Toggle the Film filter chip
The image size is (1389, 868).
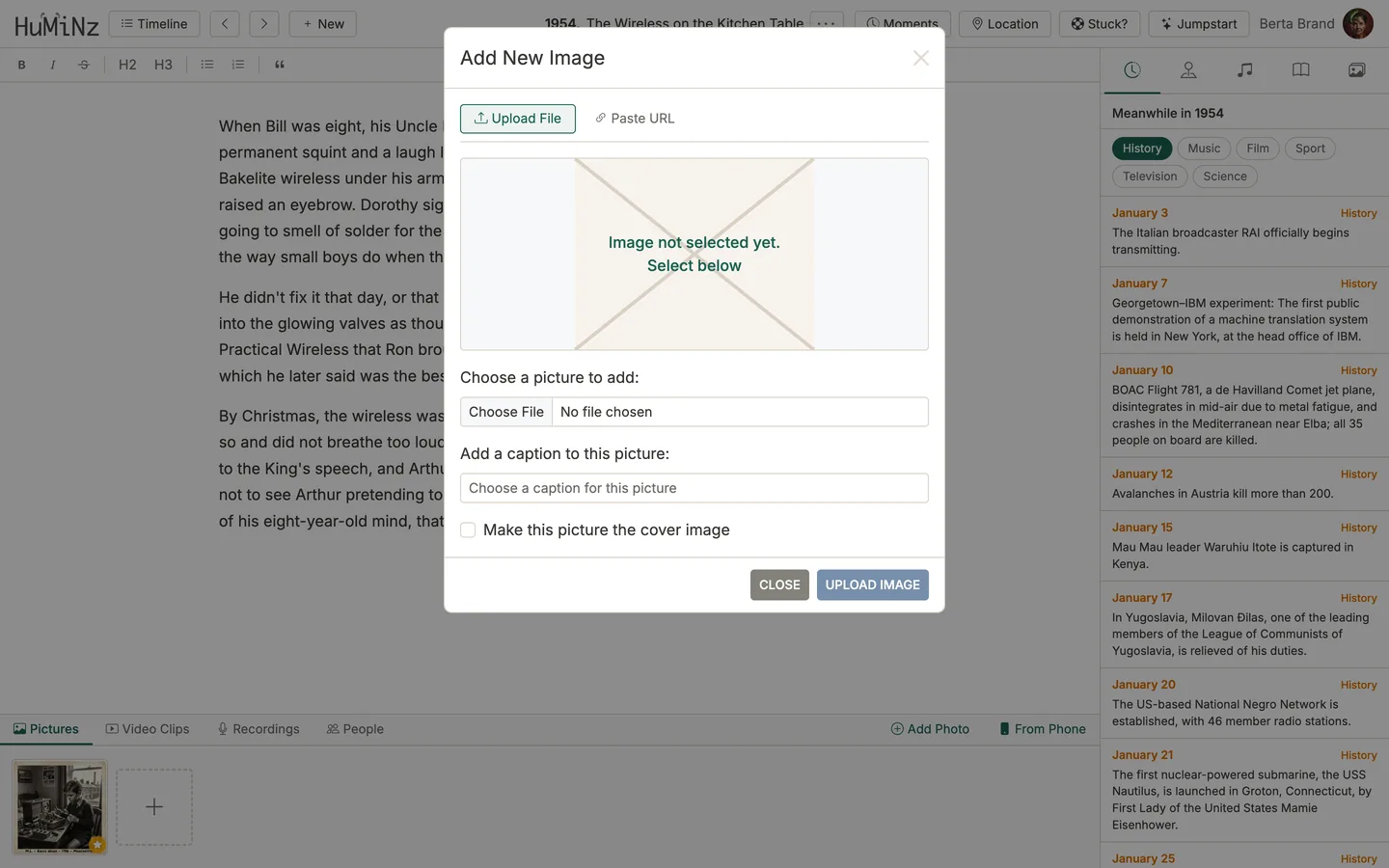click(x=1258, y=149)
